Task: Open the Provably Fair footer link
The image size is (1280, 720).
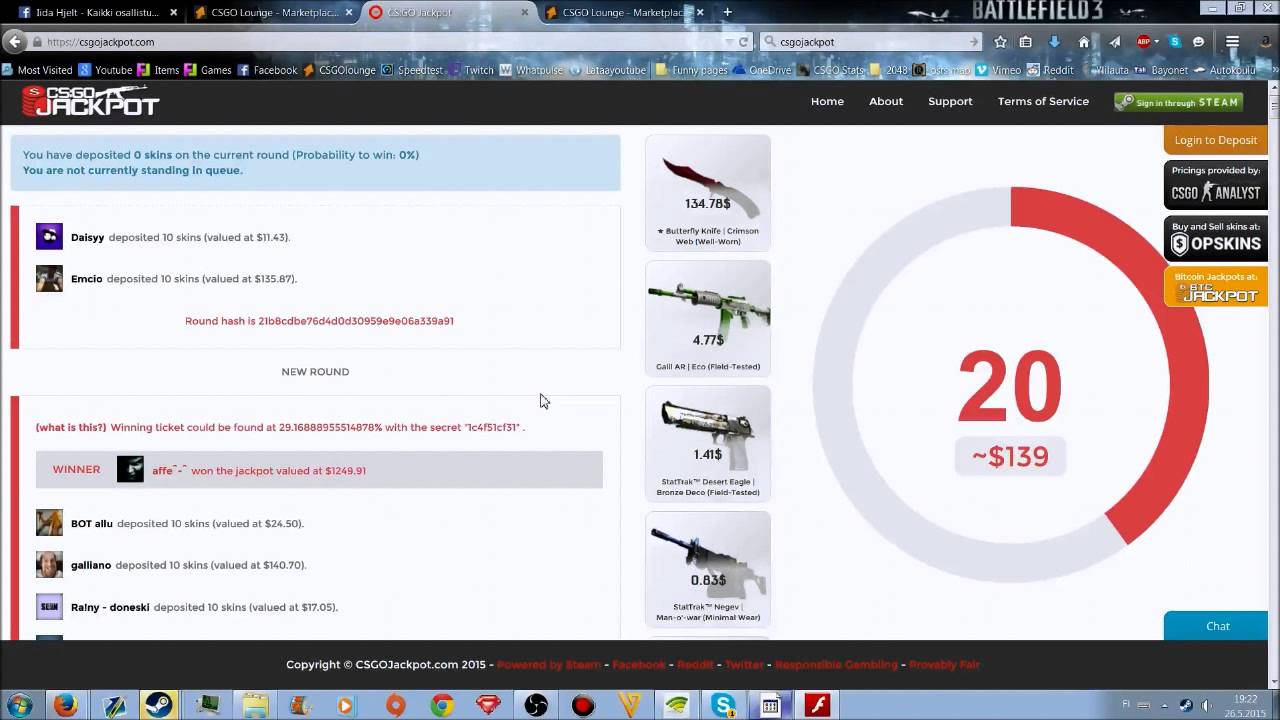Action: [x=944, y=664]
